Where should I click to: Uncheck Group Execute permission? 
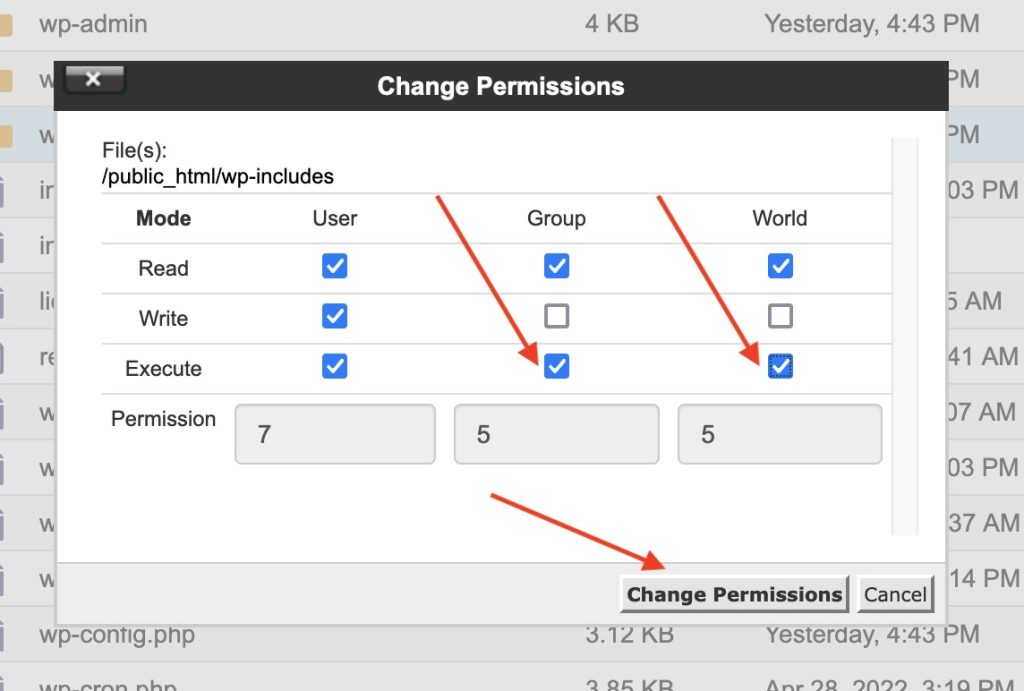(556, 366)
